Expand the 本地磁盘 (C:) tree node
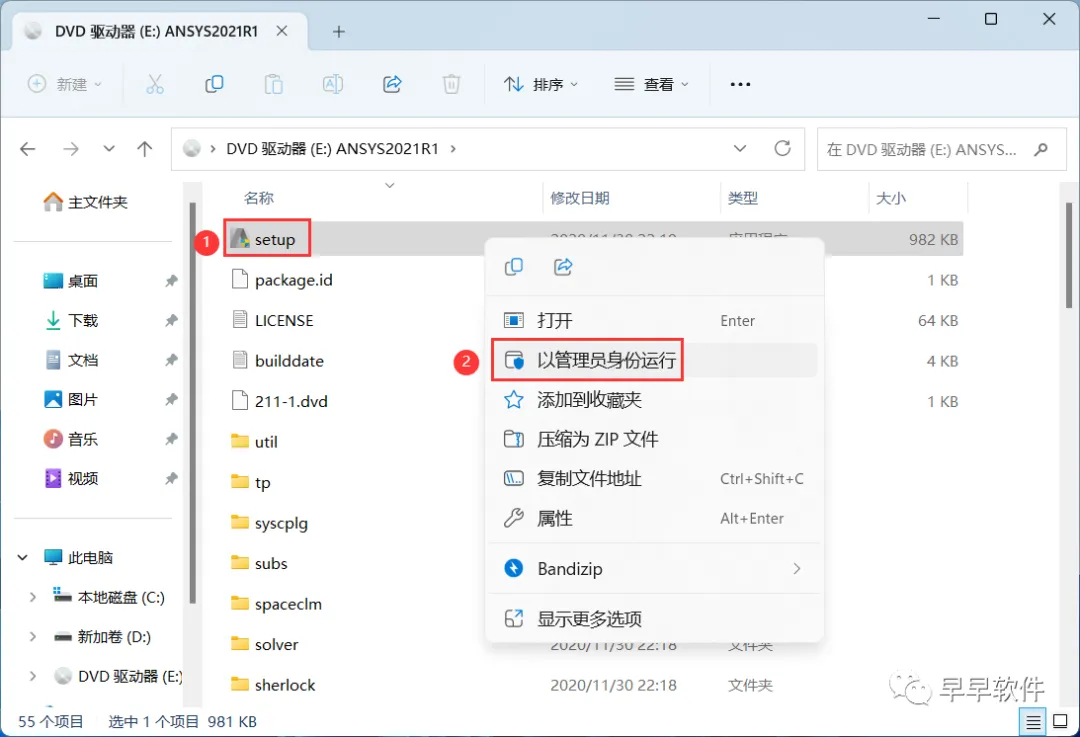The width and height of the screenshot is (1080, 737). point(32,597)
